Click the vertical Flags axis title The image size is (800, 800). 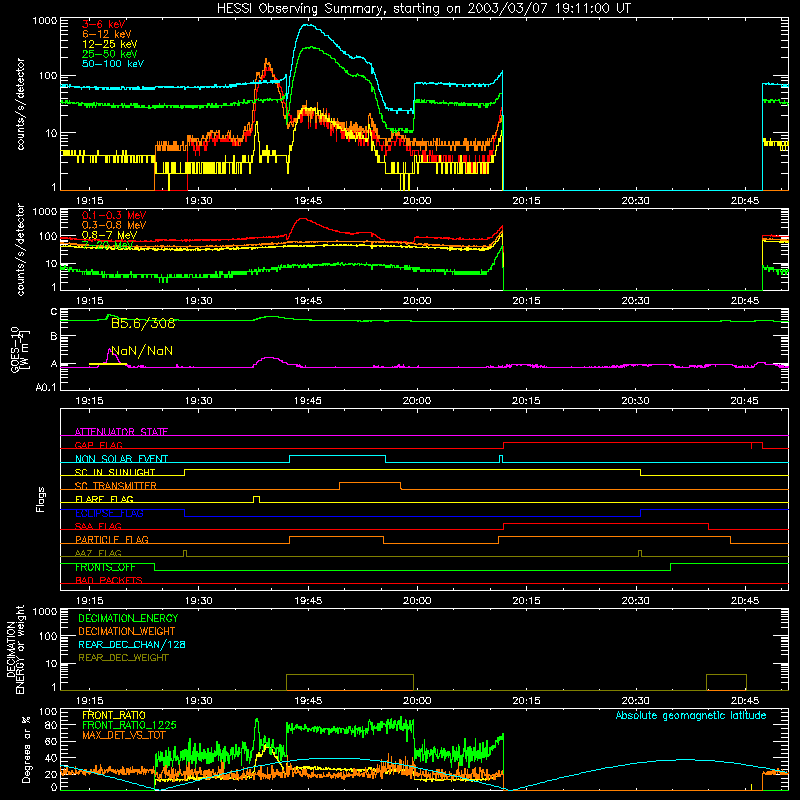point(40,499)
